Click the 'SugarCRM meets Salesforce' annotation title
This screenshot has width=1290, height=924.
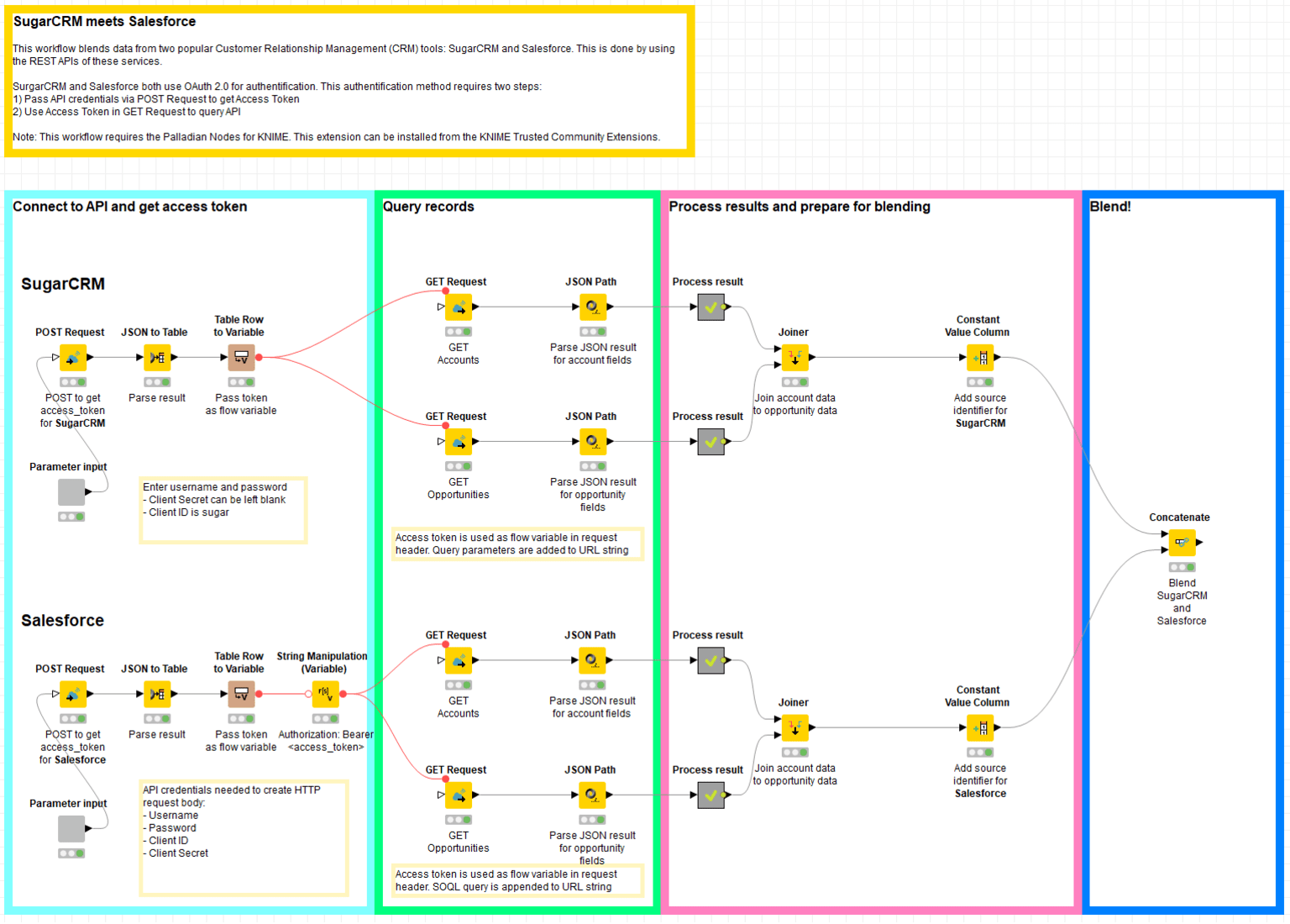click(104, 22)
